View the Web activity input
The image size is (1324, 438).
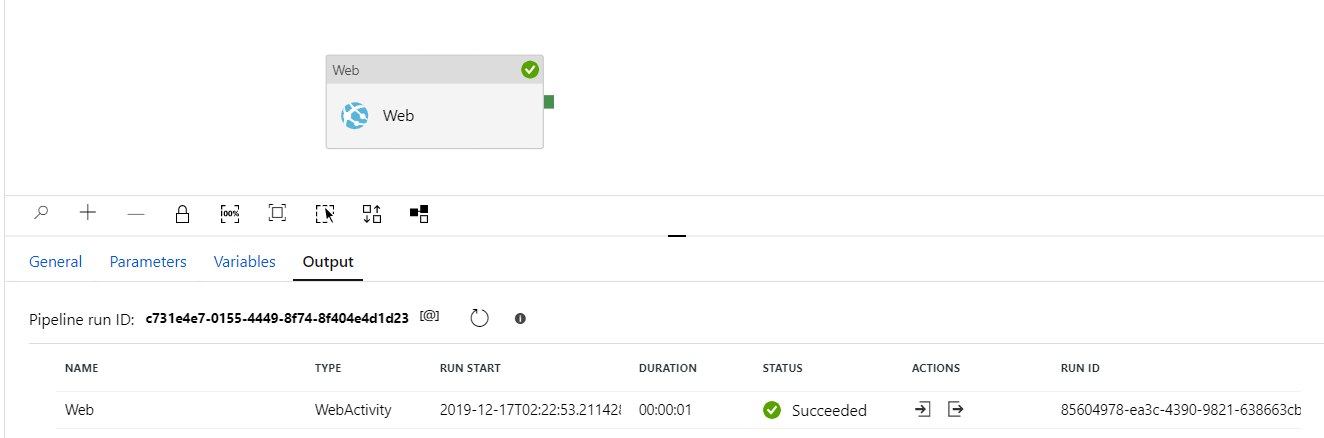pyautogui.click(x=923, y=410)
